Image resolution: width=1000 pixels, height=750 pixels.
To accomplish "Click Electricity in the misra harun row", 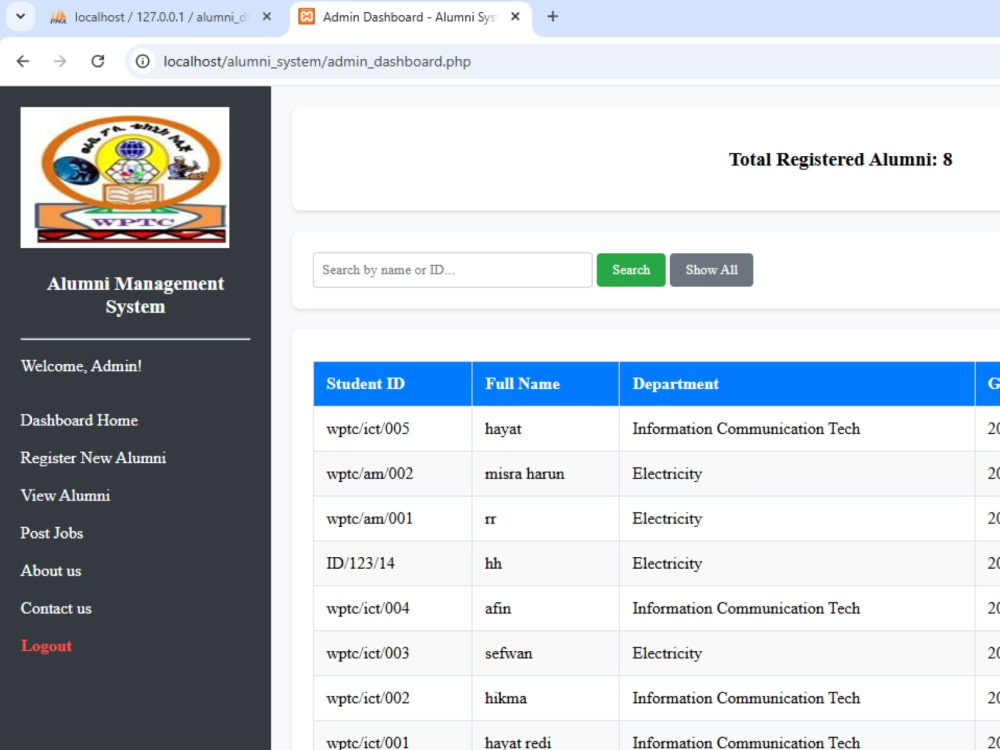I will (667, 474).
